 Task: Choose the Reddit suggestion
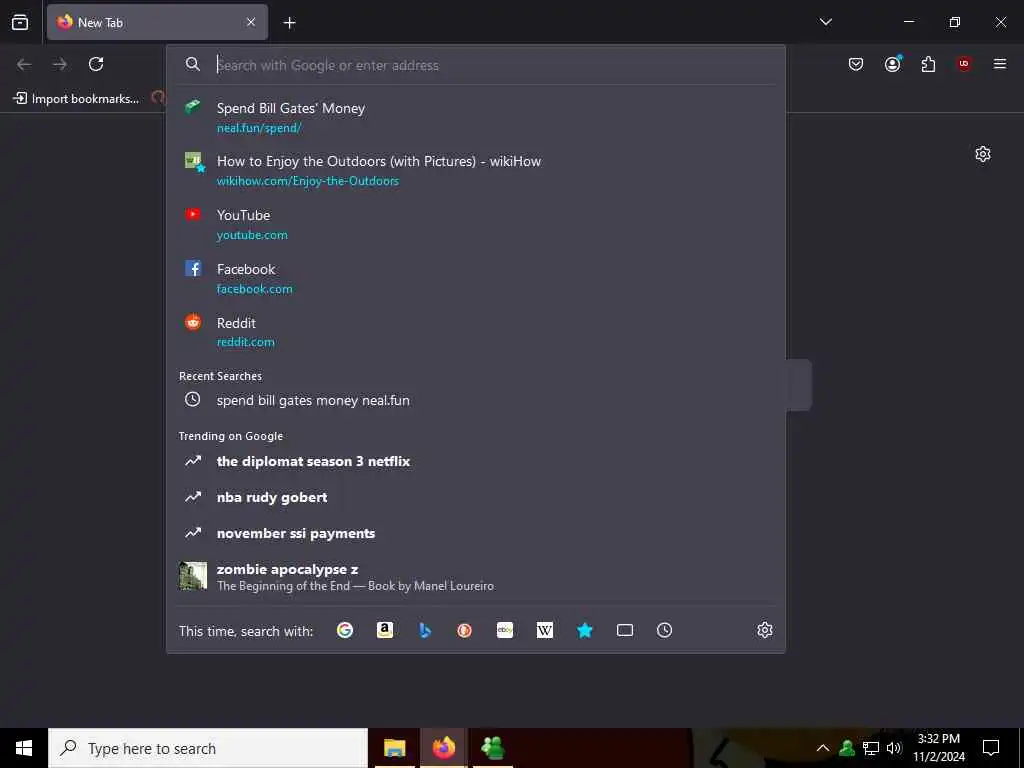click(x=476, y=332)
